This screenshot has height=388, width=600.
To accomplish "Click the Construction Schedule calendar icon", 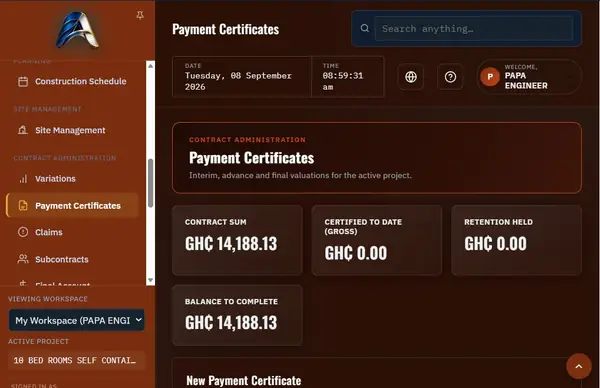I will click(x=23, y=82).
